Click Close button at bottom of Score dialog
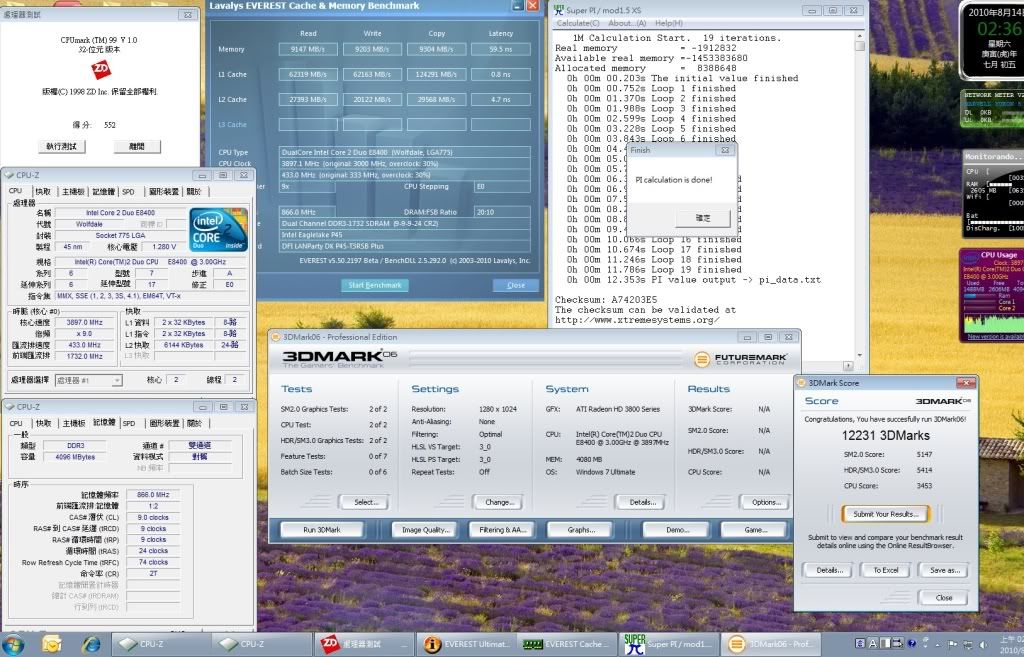 pos(943,598)
